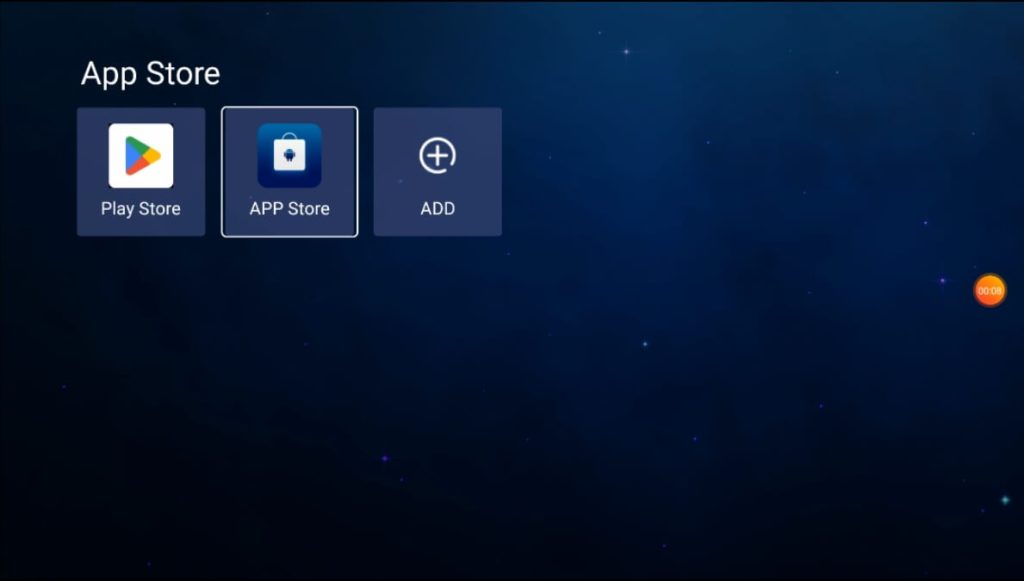
Task: Click the middle tile in the App Store row
Action: point(289,172)
